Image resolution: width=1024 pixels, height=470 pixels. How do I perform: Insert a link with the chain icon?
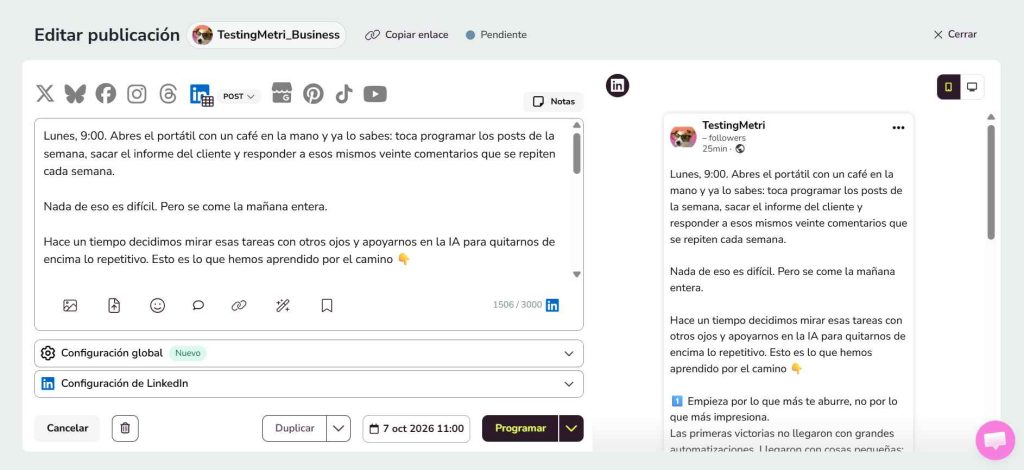pyautogui.click(x=239, y=306)
